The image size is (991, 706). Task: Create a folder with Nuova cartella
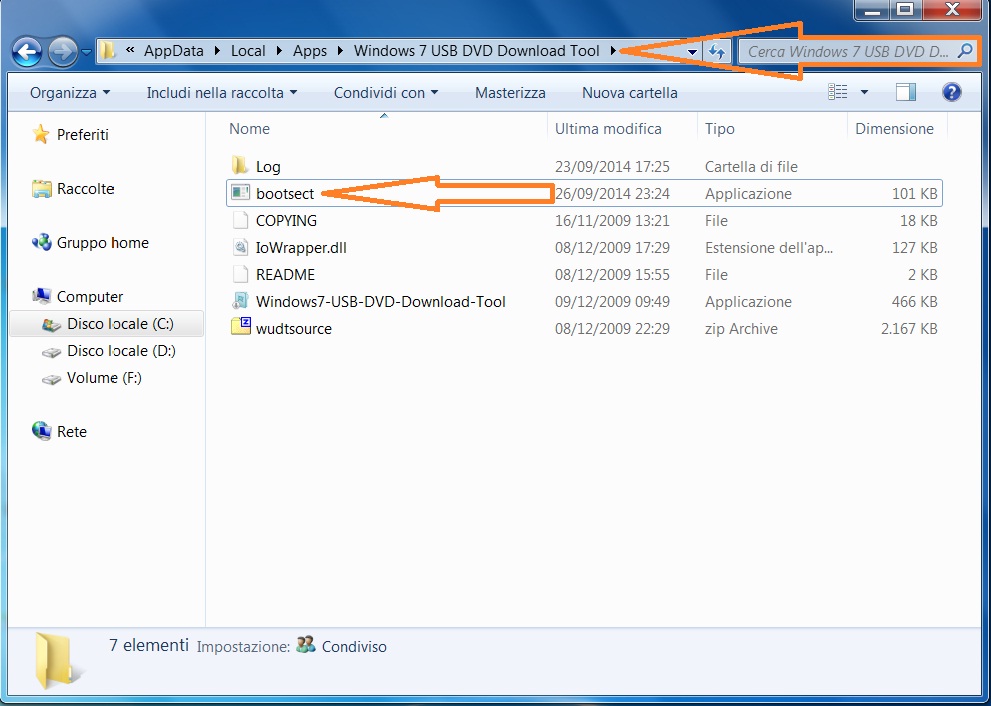[629, 93]
